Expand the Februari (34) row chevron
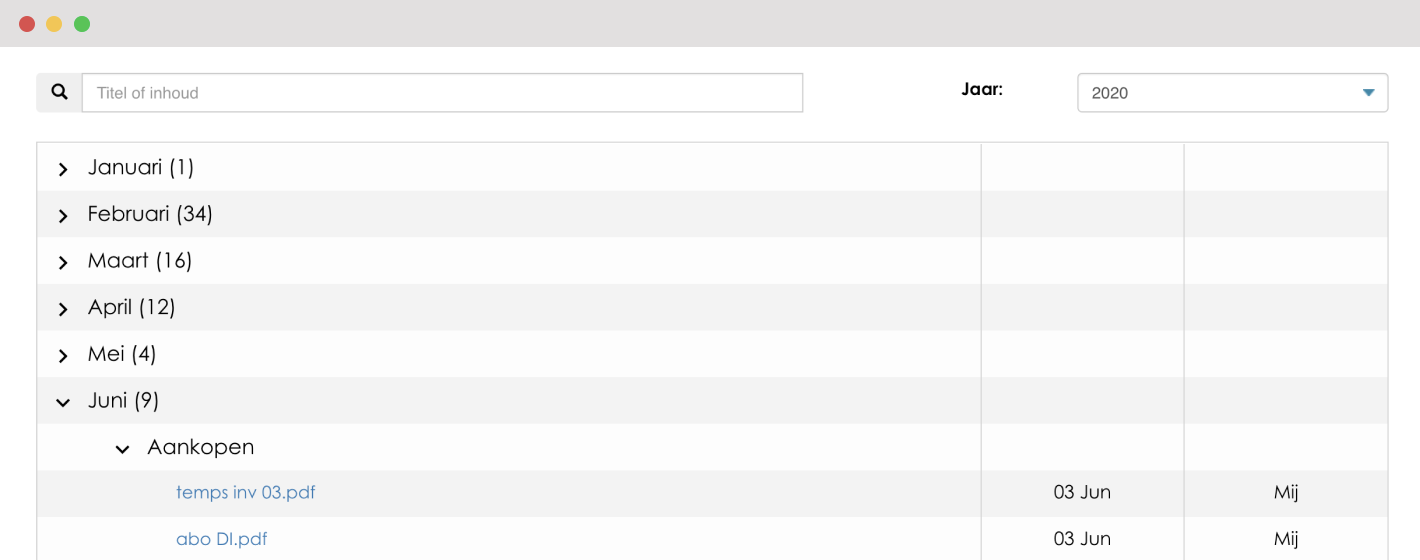 (x=63, y=216)
